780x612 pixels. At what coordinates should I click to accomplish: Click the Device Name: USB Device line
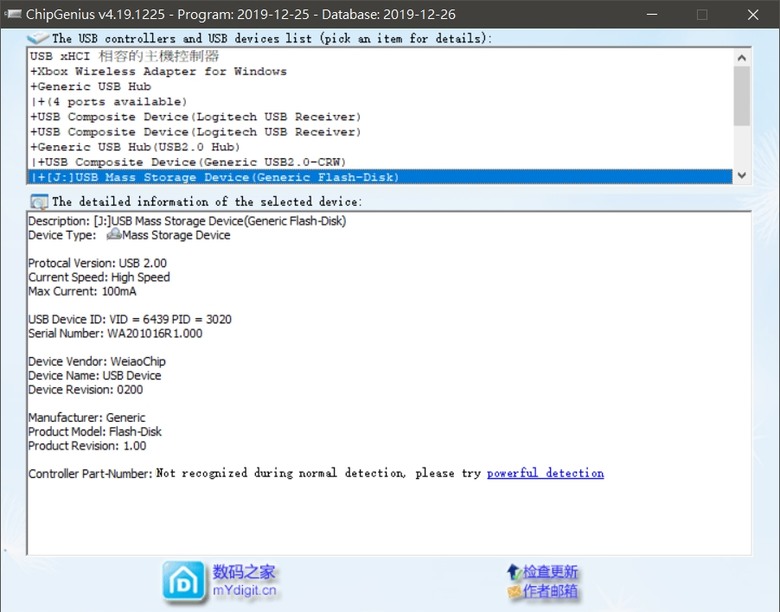click(x=95, y=375)
